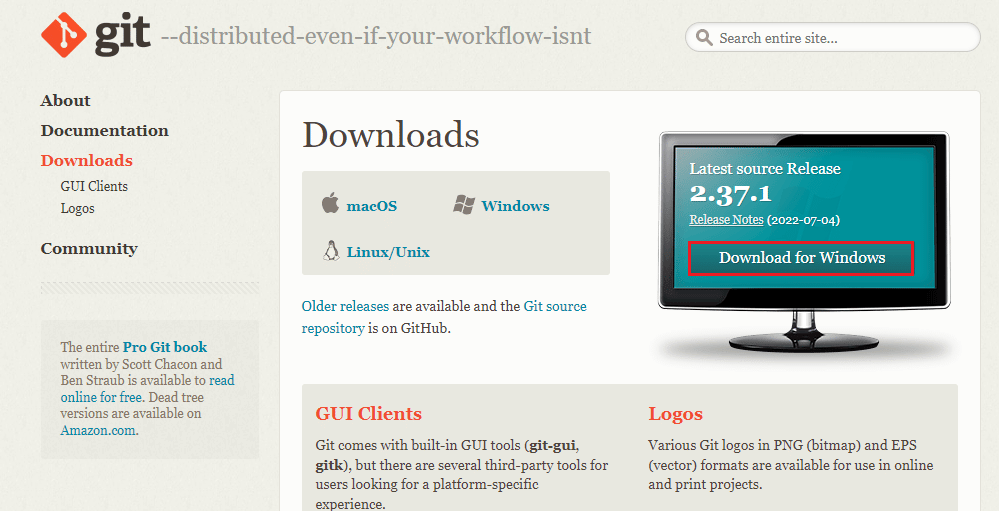
Task: Click the version number 2.37.1
Action: click(730, 194)
